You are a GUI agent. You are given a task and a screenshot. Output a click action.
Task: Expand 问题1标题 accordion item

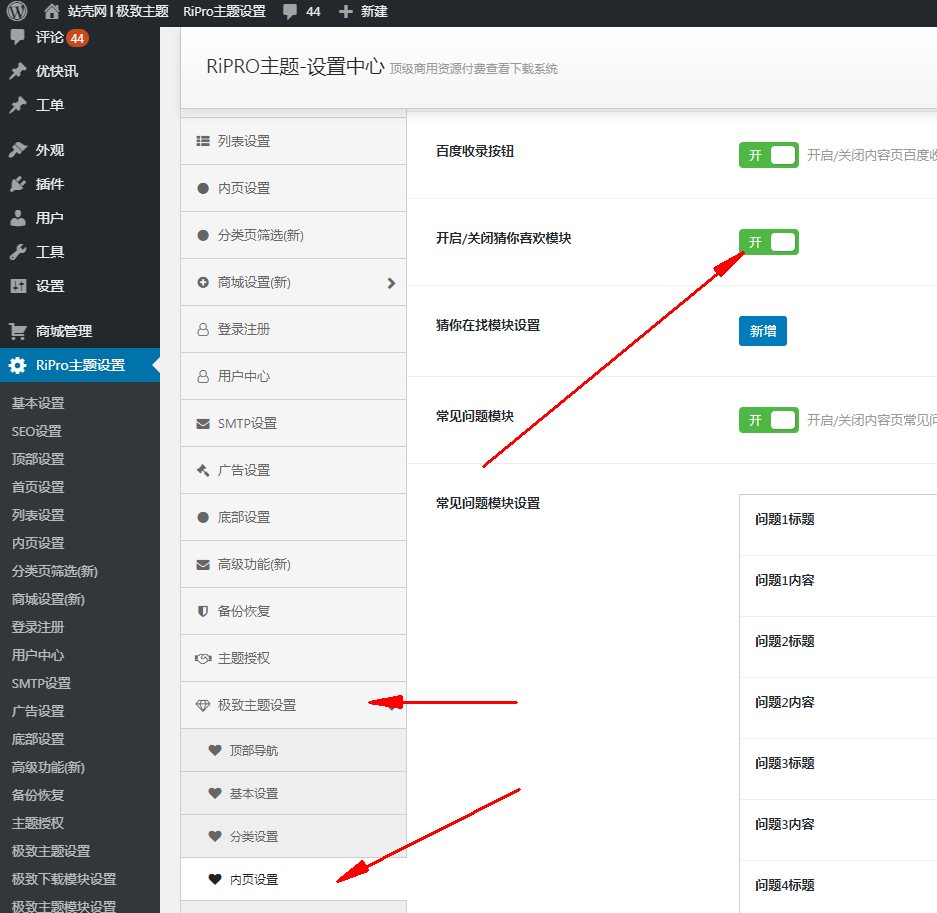pyautogui.click(x=838, y=525)
